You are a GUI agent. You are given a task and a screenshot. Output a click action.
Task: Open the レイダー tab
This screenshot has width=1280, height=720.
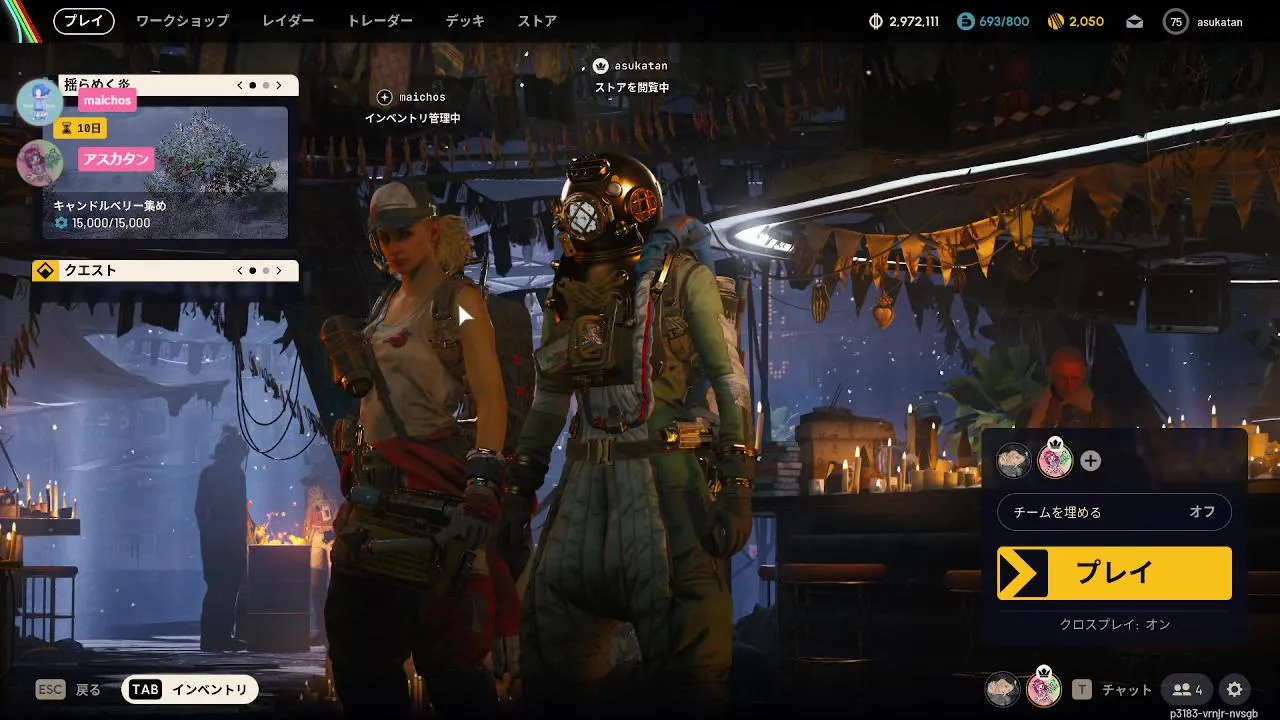pos(288,21)
